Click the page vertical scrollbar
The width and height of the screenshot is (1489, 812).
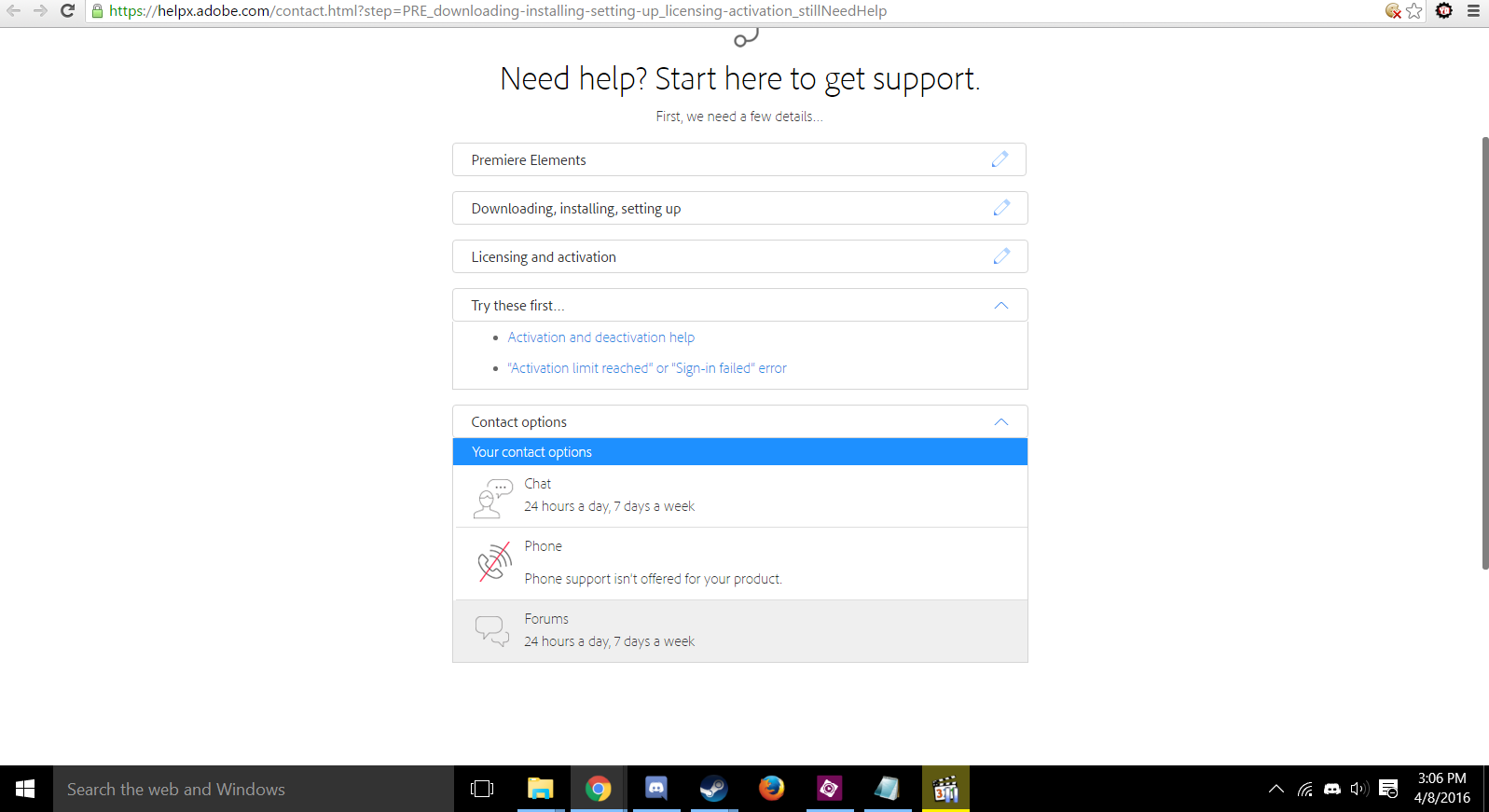pyautogui.click(x=1485, y=352)
